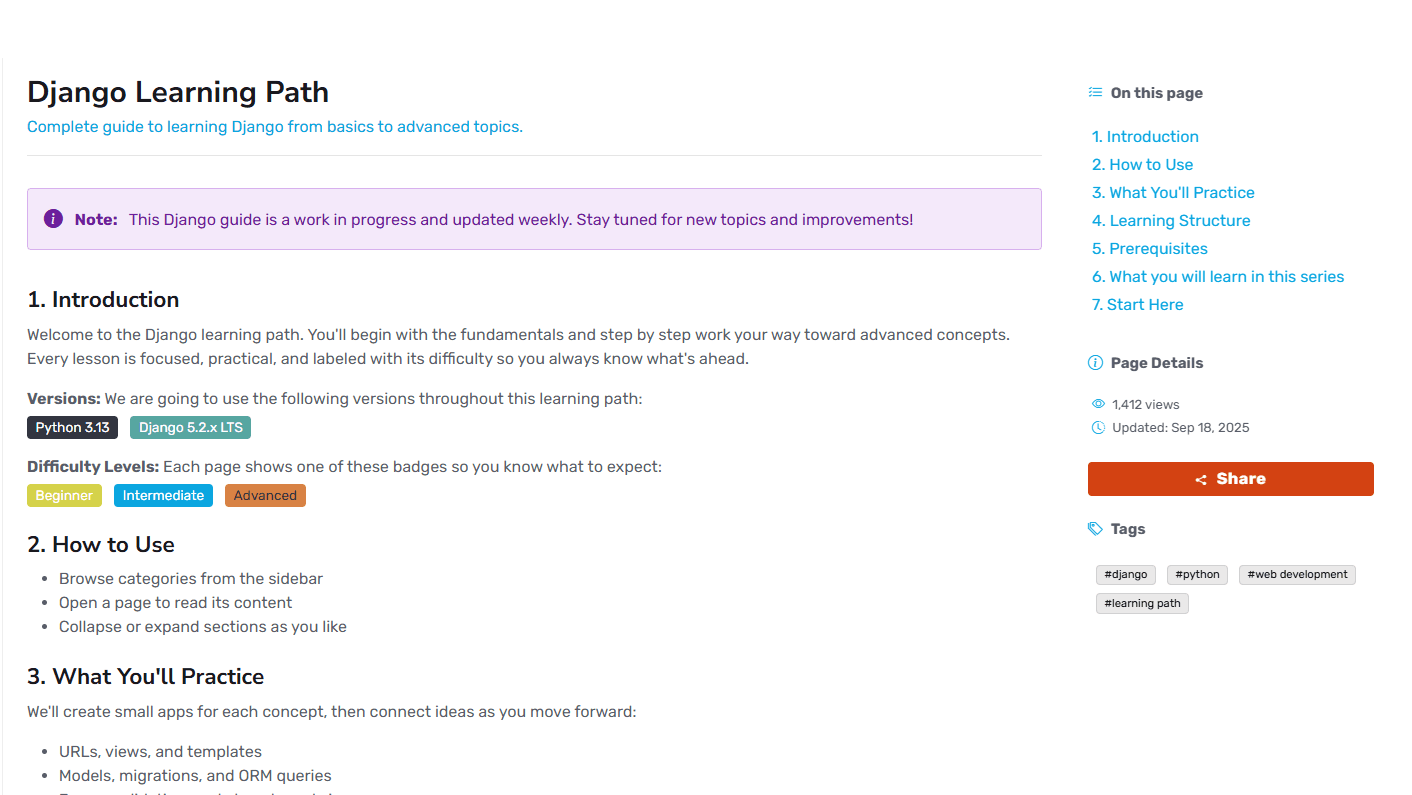Click the Django 5.2.x LTS version badge

coord(190,428)
